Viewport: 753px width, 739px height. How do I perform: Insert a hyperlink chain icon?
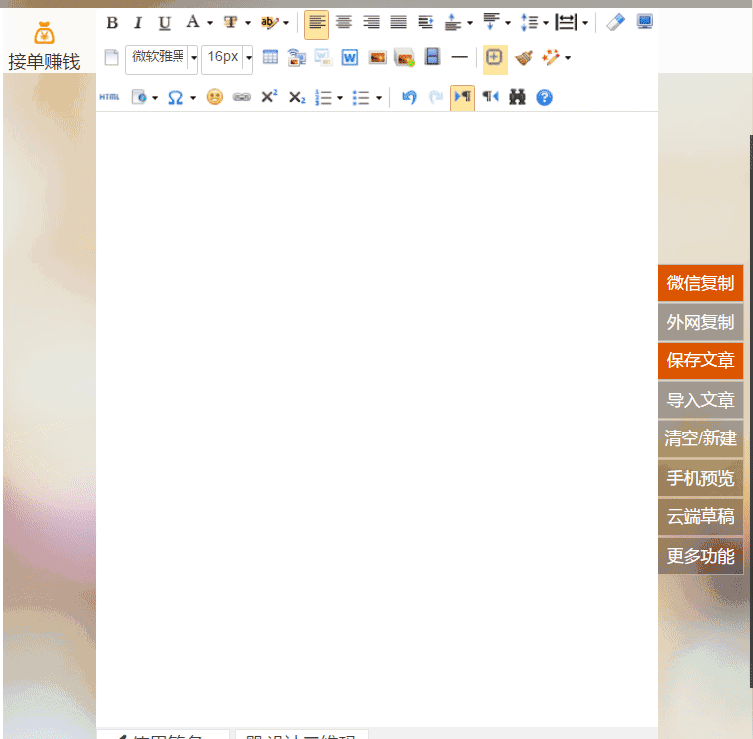pos(242,97)
